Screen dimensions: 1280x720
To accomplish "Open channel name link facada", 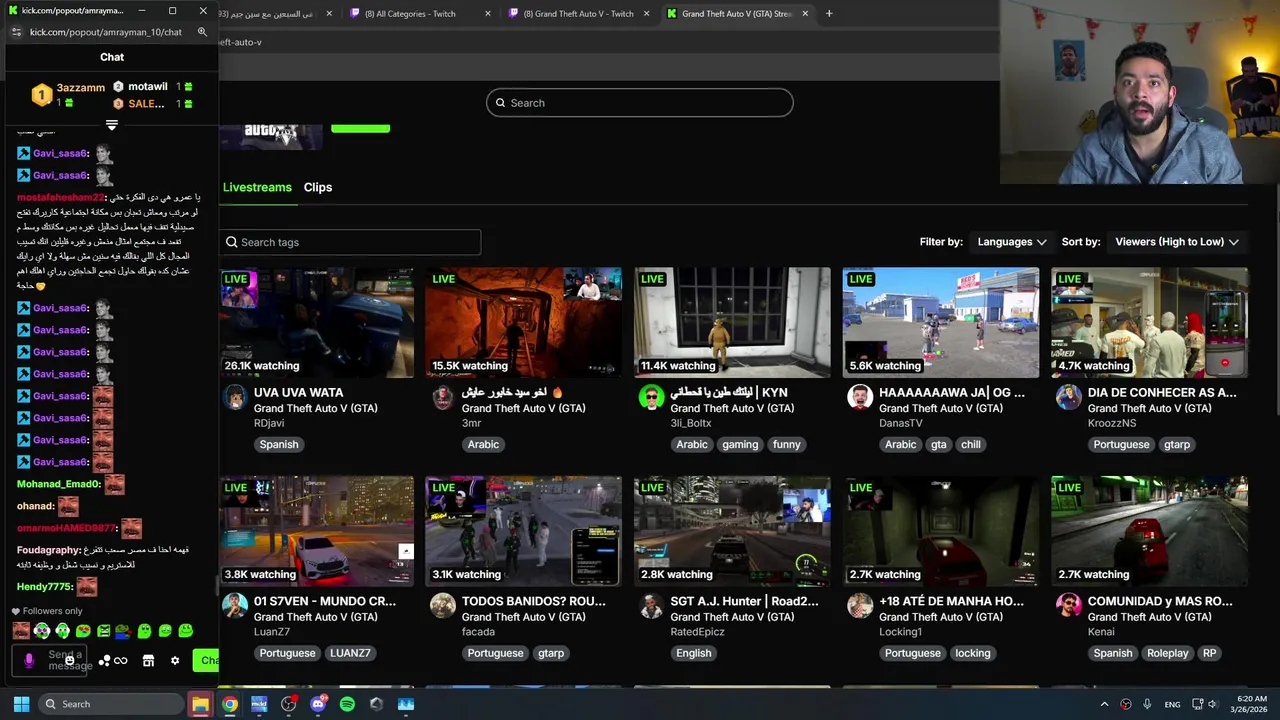I will pyautogui.click(x=478, y=632).
